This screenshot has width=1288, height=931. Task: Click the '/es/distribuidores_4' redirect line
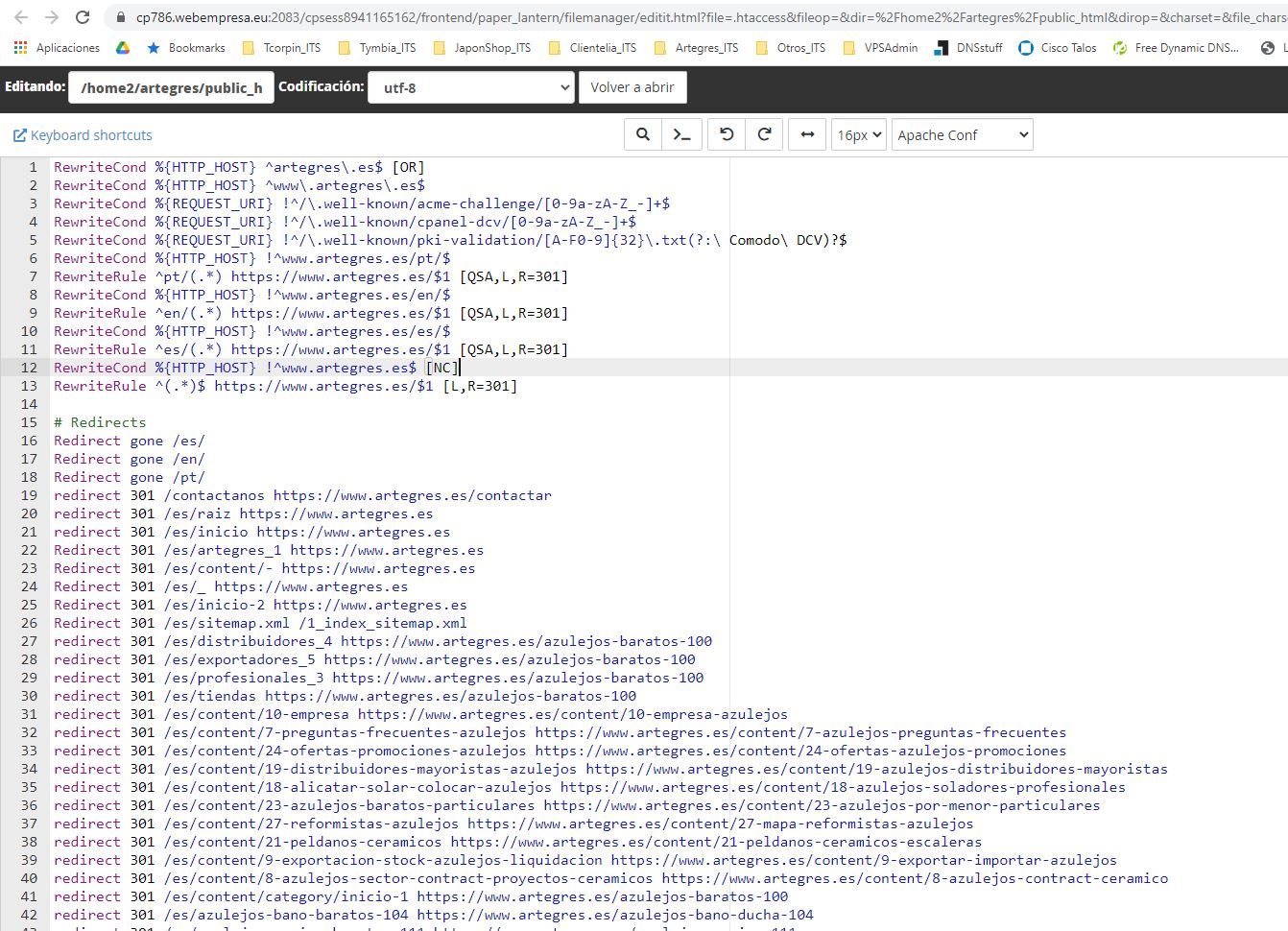[x=383, y=641]
